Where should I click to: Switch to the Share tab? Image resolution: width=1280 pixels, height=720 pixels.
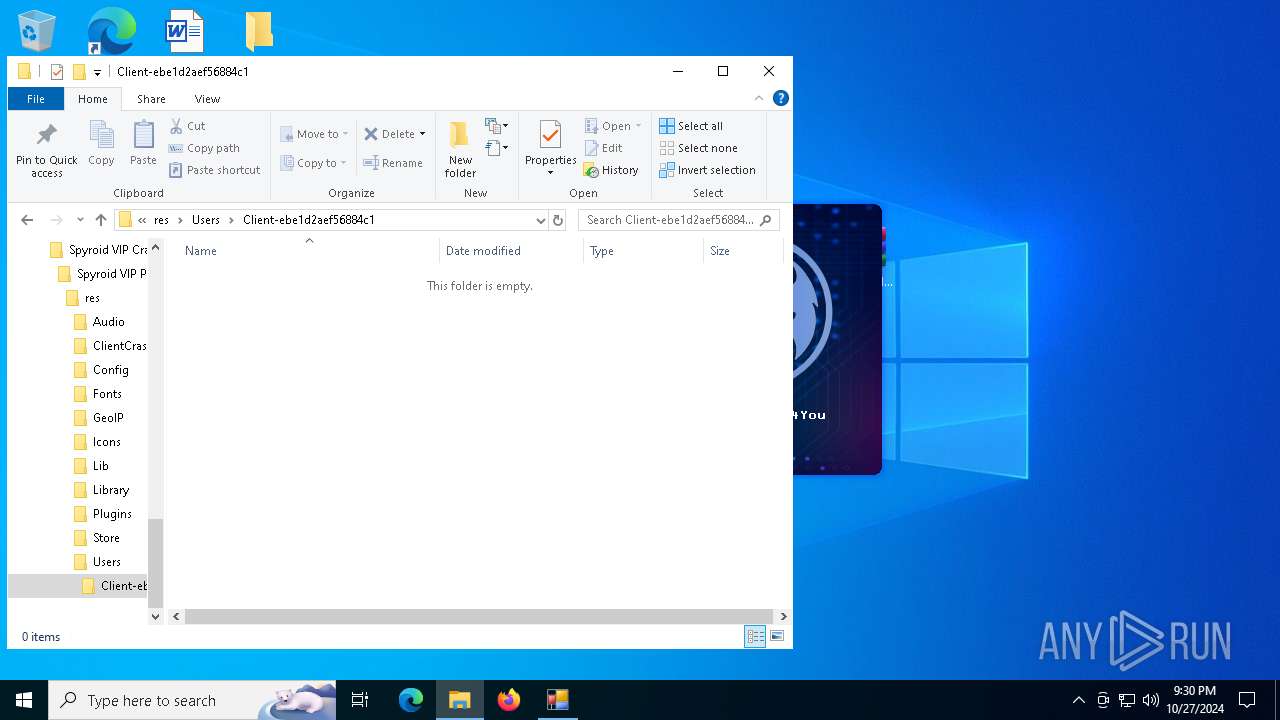click(x=151, y=99)
